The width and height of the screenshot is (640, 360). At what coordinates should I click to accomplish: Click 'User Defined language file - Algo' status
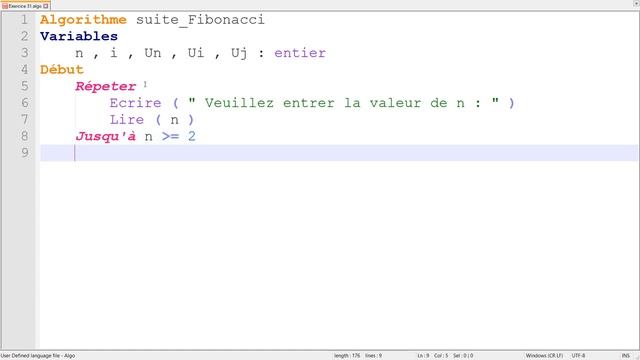tap(38, 356)
